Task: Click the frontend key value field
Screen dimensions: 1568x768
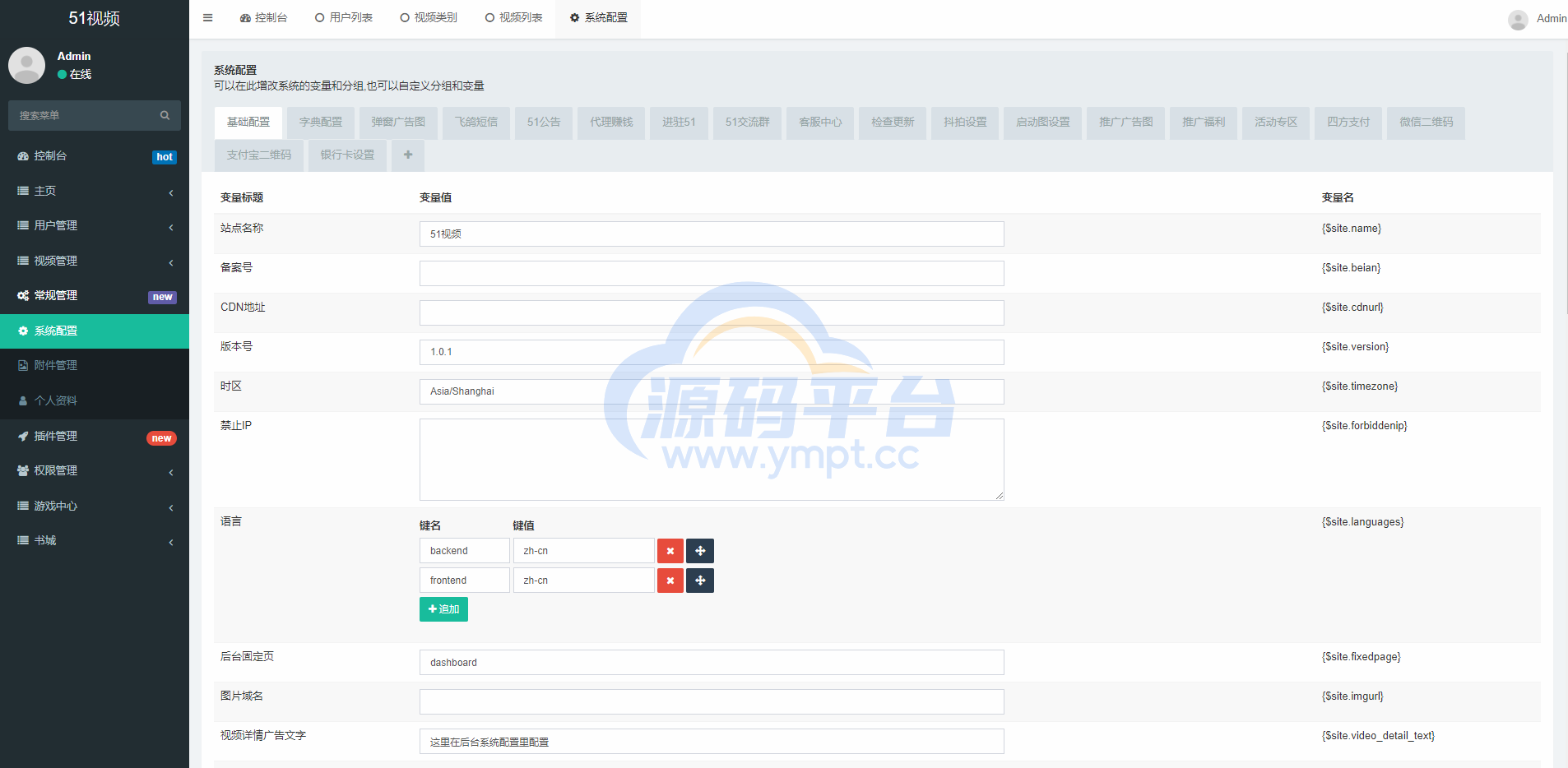Action: (584, 581)
